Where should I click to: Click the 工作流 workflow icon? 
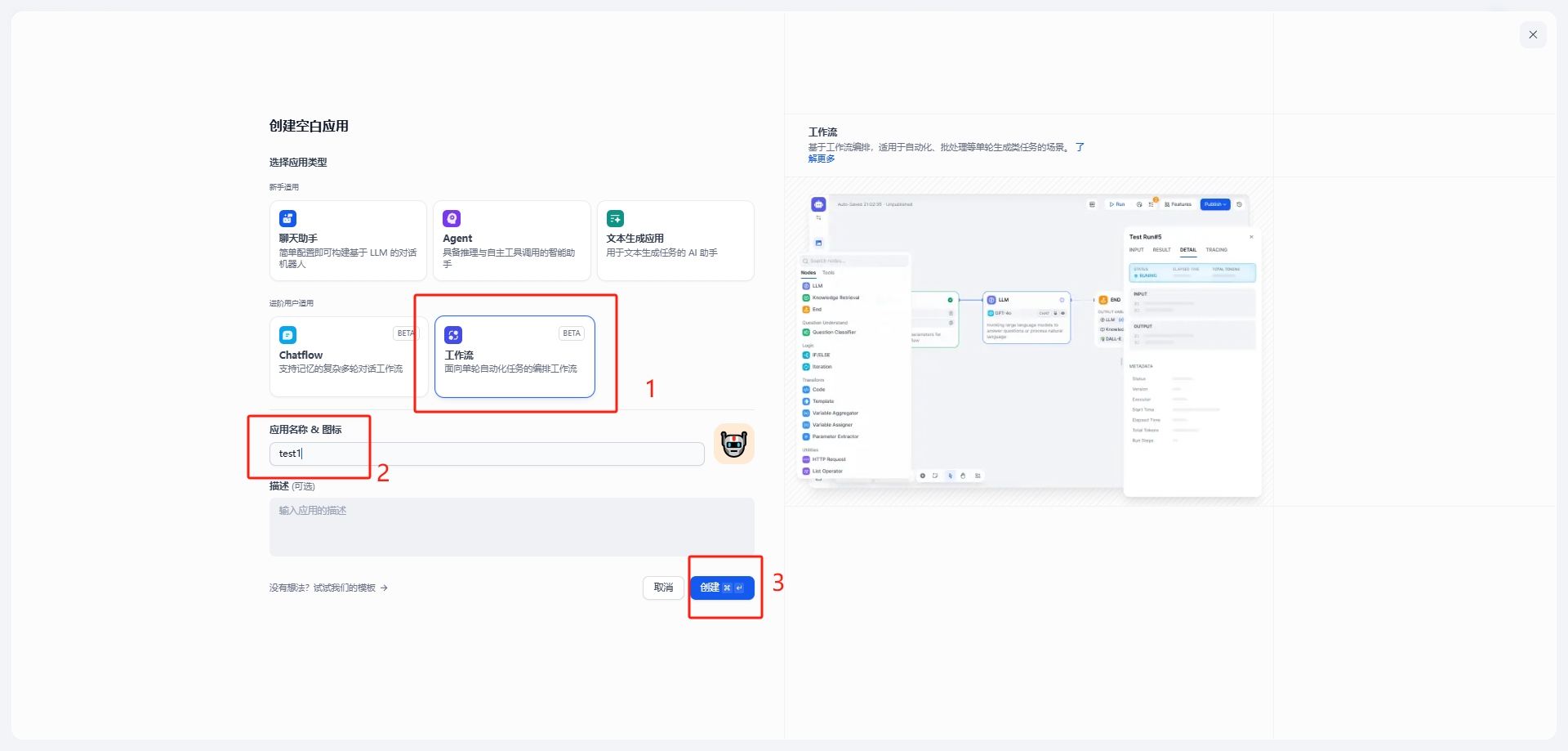[453, 335]
